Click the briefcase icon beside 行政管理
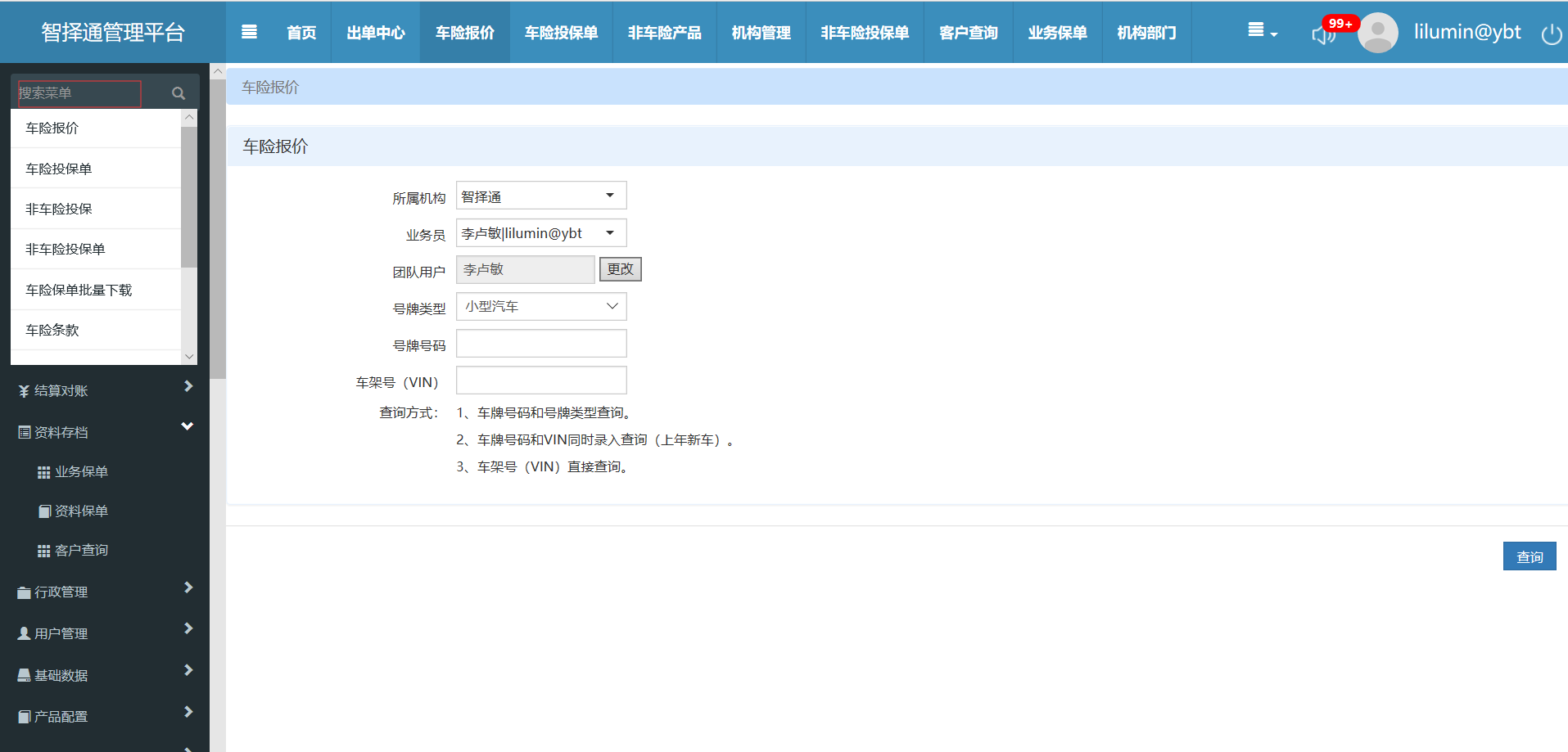 pos(24,592)
